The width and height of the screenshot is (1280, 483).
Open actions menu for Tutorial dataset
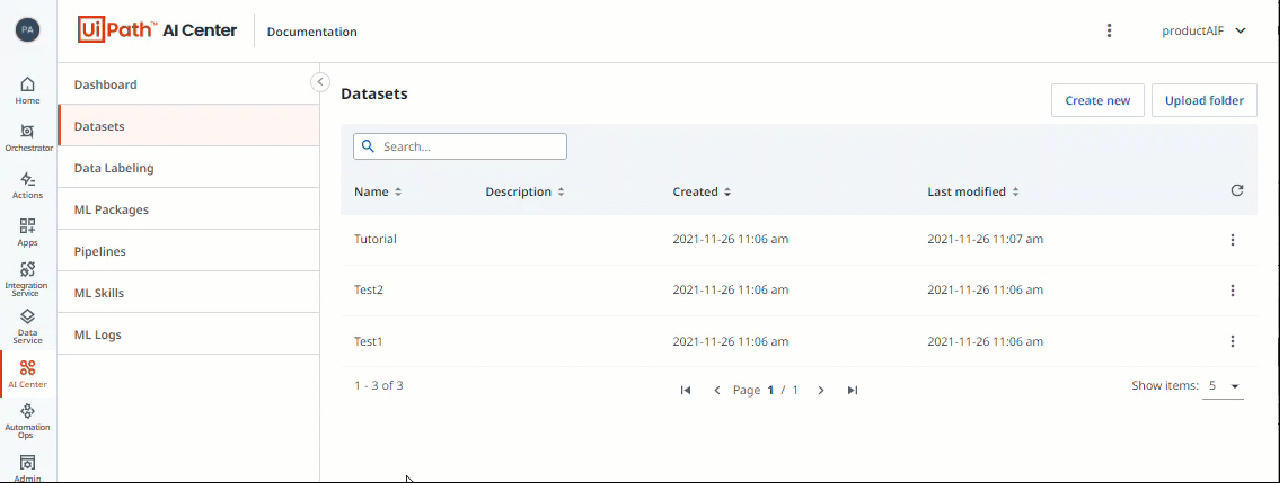pyautogui.click(x=1232, y=240)
